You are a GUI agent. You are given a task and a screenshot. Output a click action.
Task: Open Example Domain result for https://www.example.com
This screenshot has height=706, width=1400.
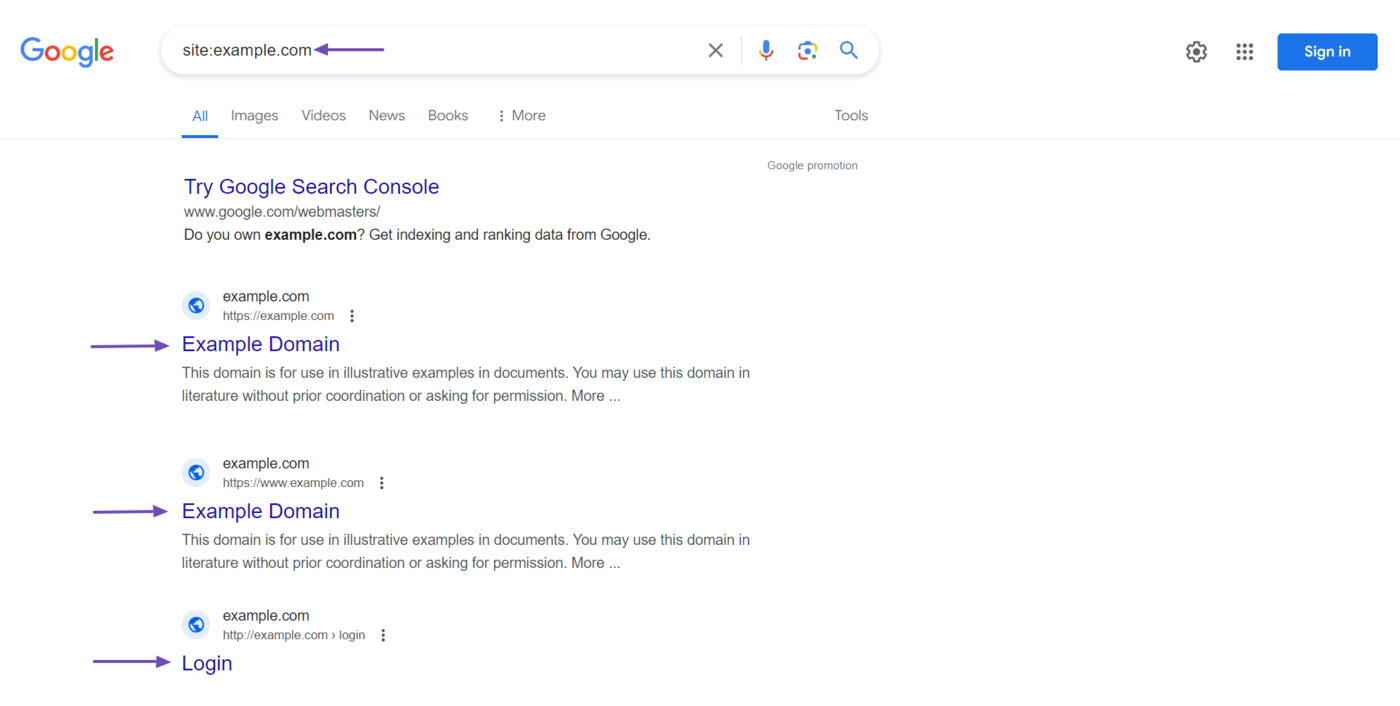pyautogui.click(x=261, y=511)
